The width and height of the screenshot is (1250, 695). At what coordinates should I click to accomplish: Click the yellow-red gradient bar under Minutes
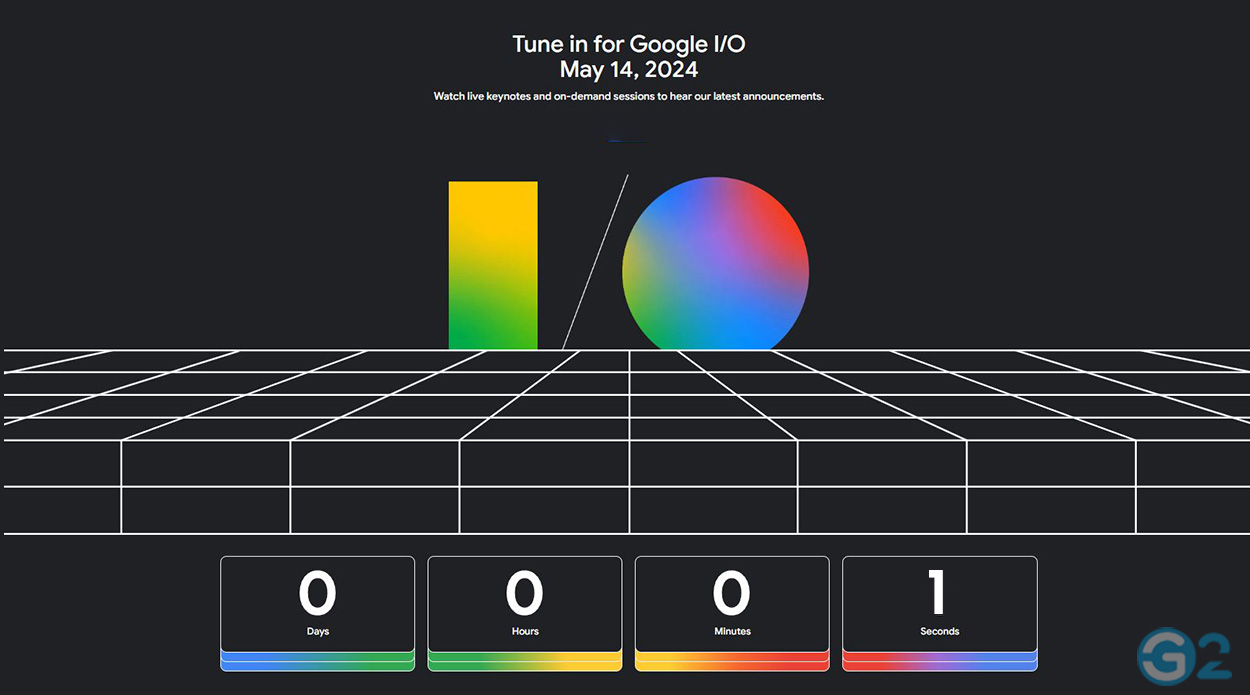pyautogui.click(x=732, y=660)
